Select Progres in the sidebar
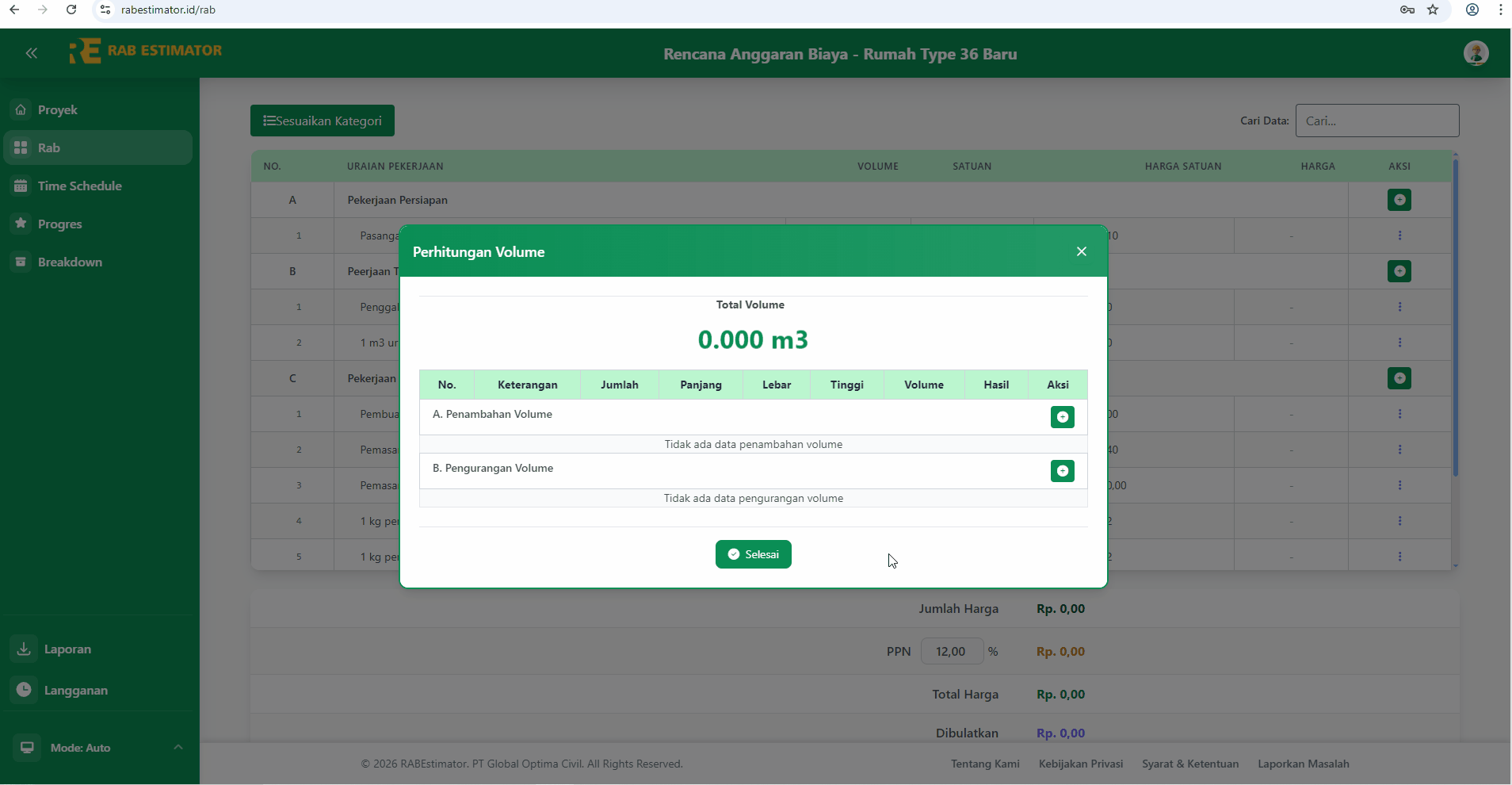 (60, 224)
